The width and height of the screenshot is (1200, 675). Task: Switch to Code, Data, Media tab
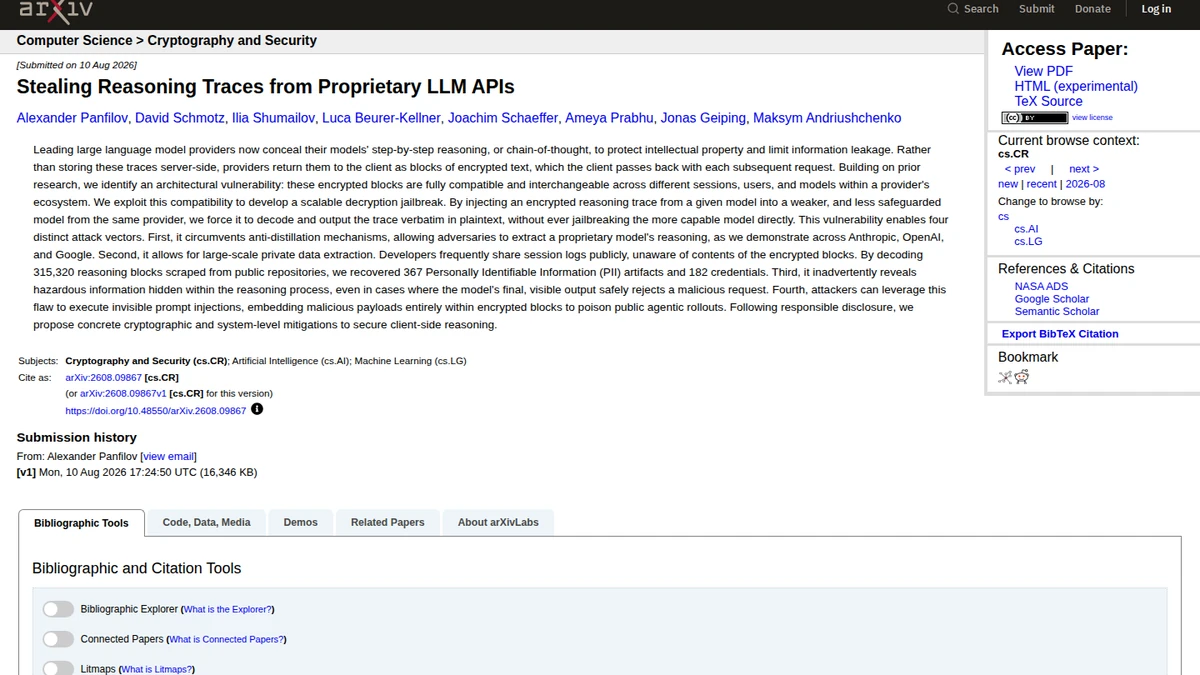tap(207, 522)
